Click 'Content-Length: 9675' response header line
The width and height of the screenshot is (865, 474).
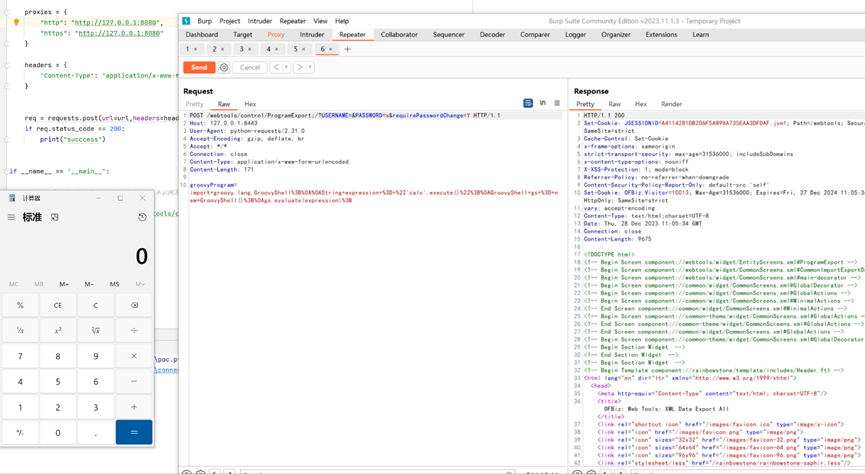click(617, 239)
